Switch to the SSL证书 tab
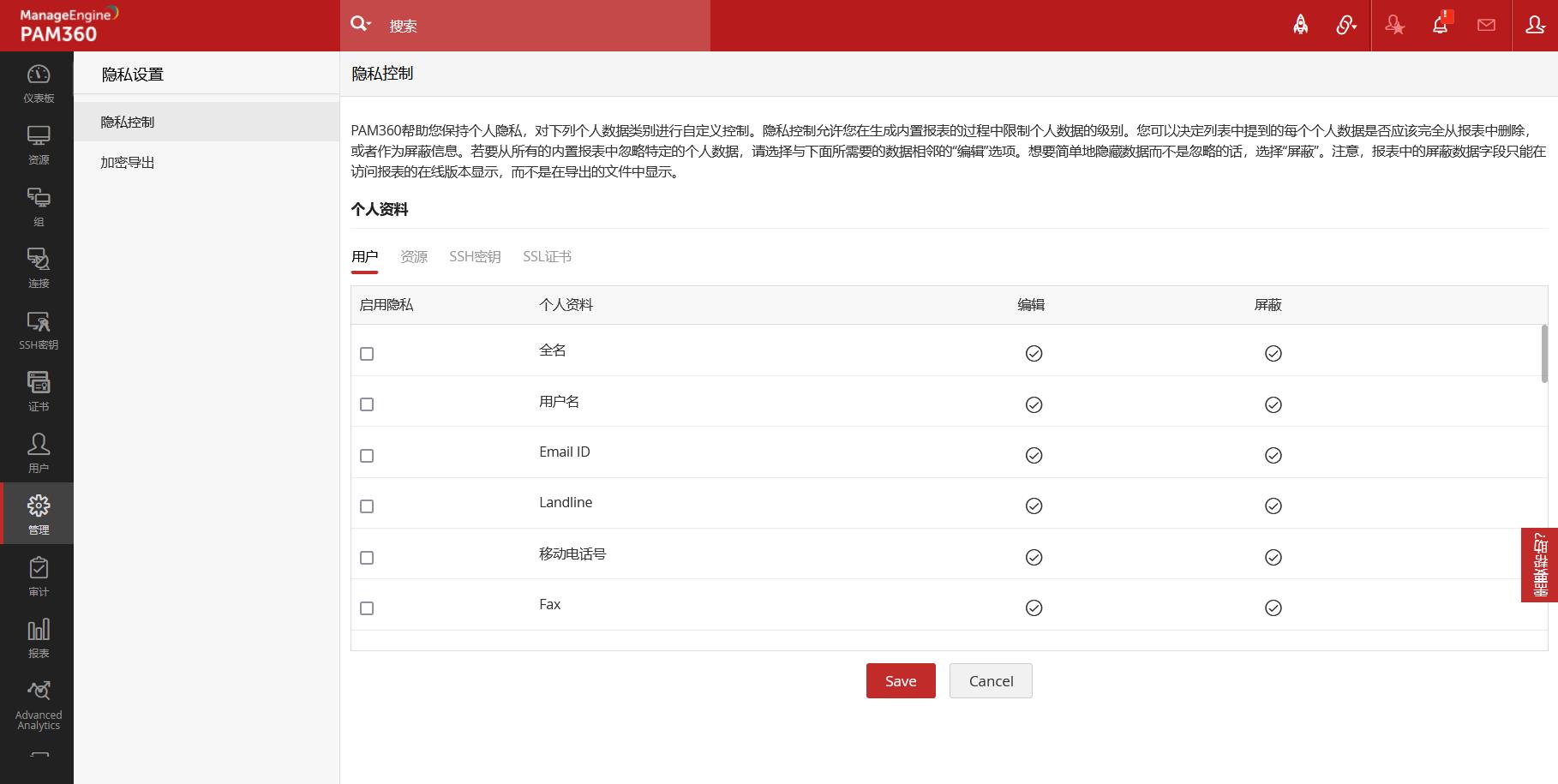 pyautogui.click(x=547, y=257)
